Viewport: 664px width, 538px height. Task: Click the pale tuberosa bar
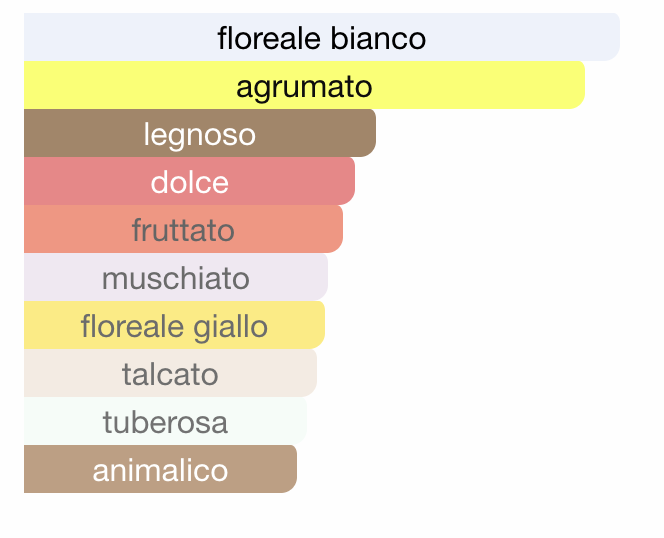pos(166,421)
